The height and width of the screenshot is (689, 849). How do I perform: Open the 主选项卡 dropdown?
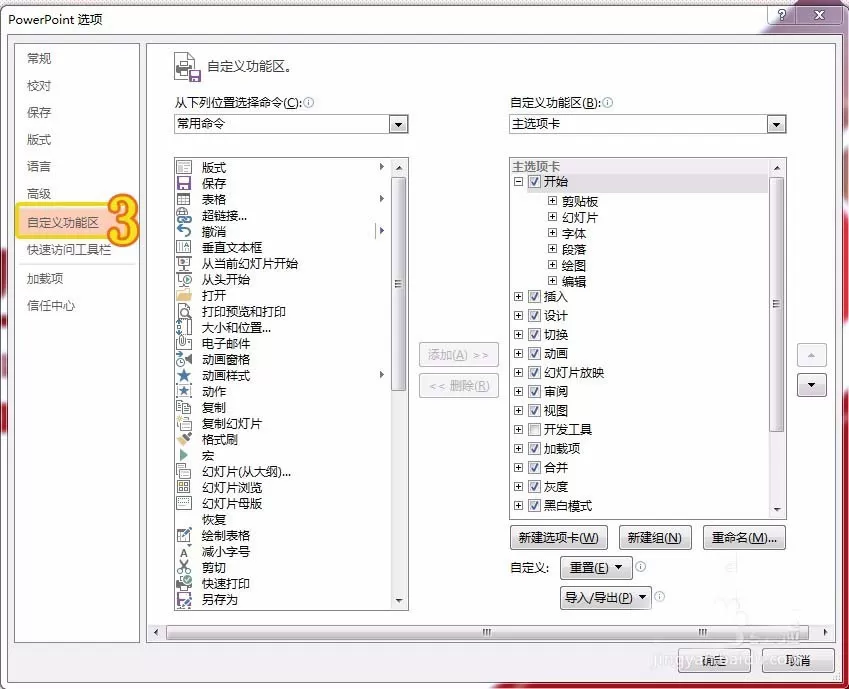coord(776,124)
